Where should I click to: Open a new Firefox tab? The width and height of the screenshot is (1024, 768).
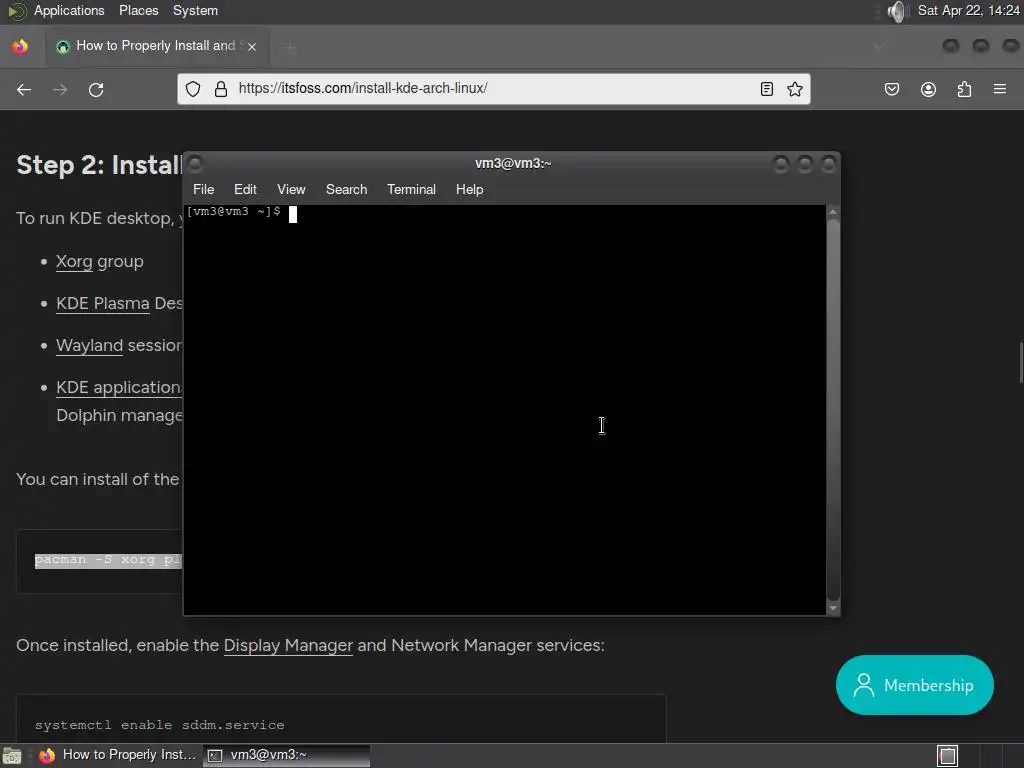click(x=290, y=46)
